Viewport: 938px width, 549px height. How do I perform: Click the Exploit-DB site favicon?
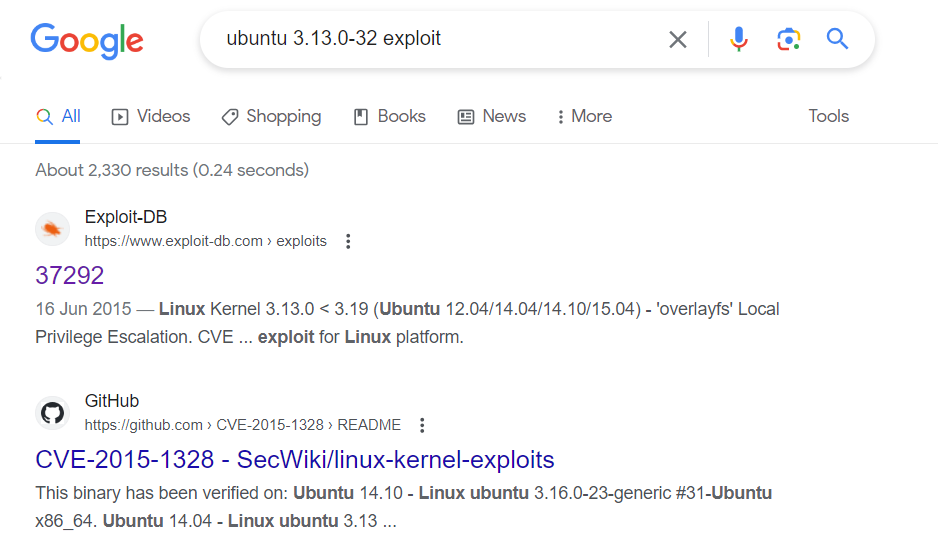tap(53, 229)
